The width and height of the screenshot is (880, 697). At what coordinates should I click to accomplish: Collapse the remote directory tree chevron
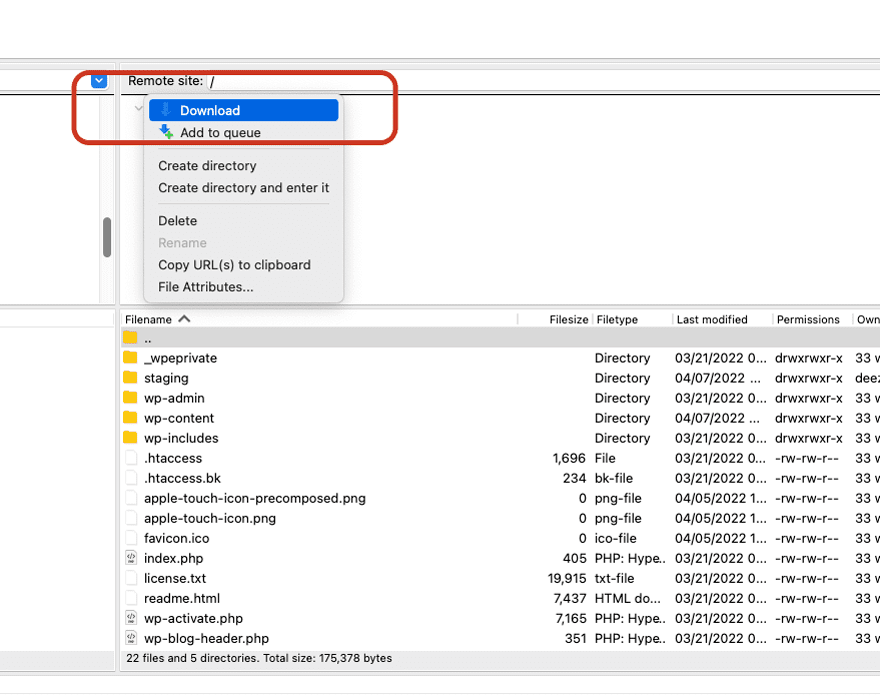coord(137,107)
